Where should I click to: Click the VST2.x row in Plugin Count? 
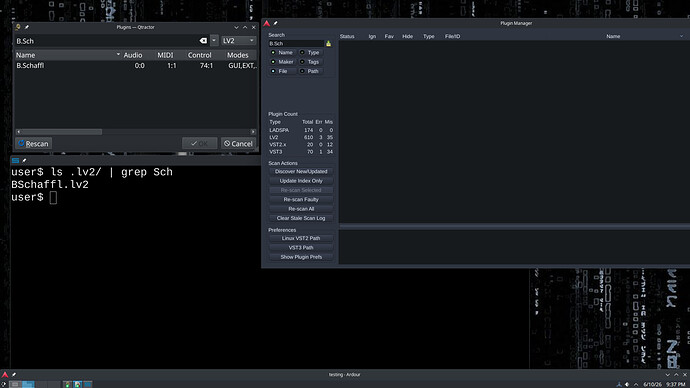click(x=301, y=144)
